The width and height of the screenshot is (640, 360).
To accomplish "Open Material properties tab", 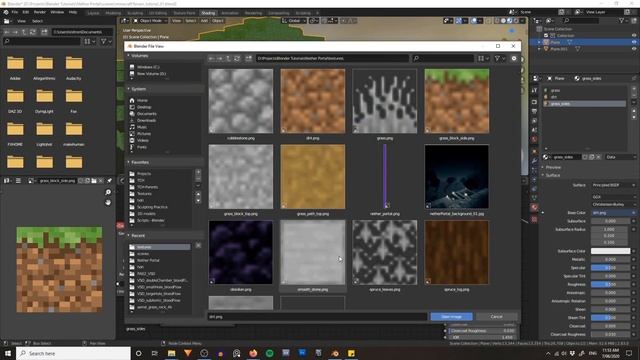I will point(534,207).
